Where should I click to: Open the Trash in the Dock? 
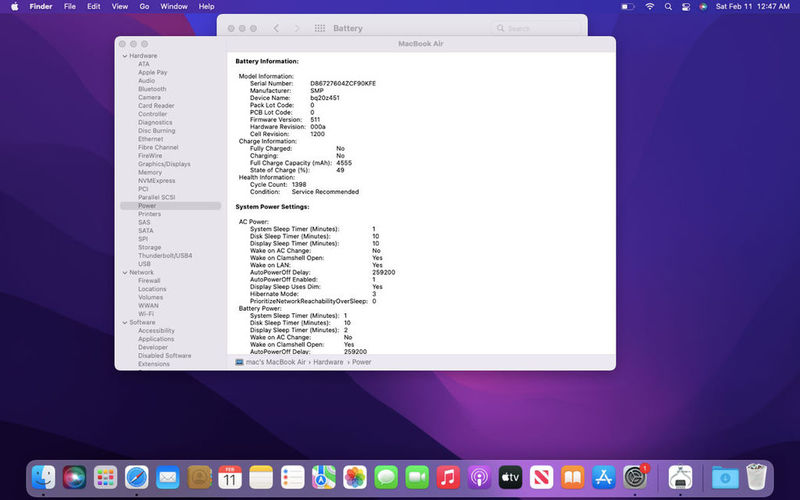pos(756,477)
